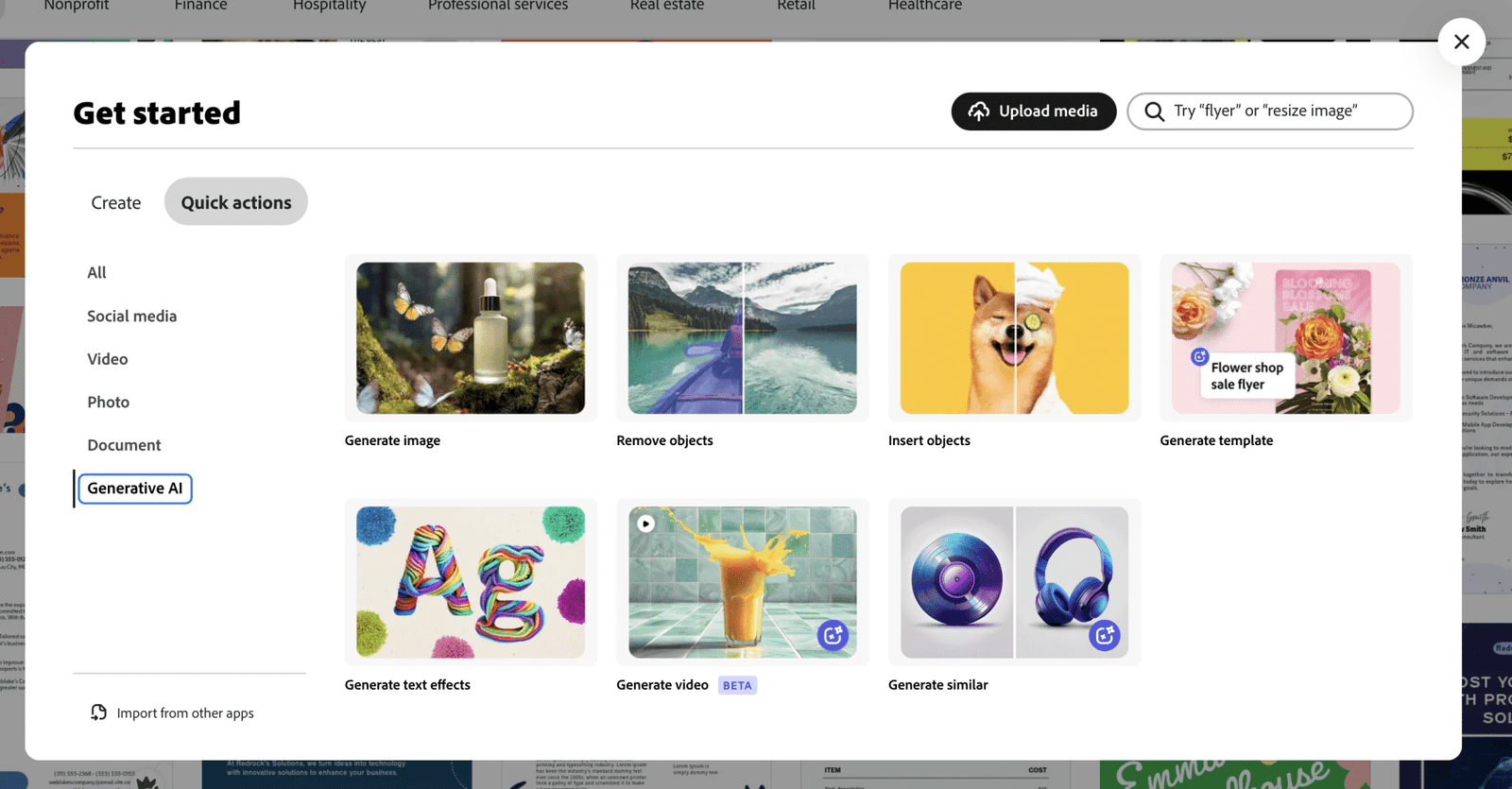Open the Generate template flower thumbnail
Screen dimensions: 1512x789
pyautogui.click(x=1286, y=337)
